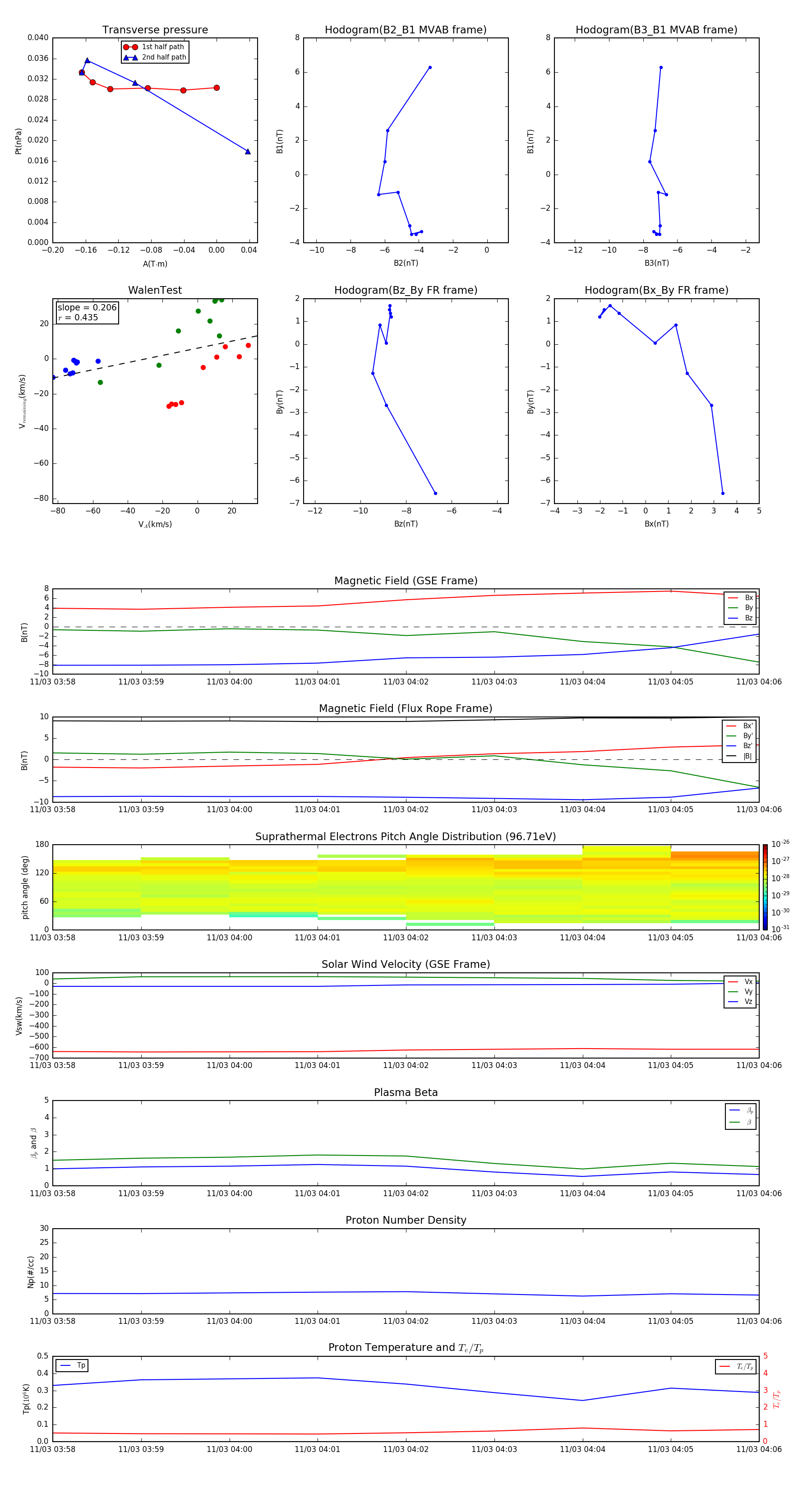Click the "Transverse pressure" plot title
The image size is (812, 1489).
click(155, 29)
